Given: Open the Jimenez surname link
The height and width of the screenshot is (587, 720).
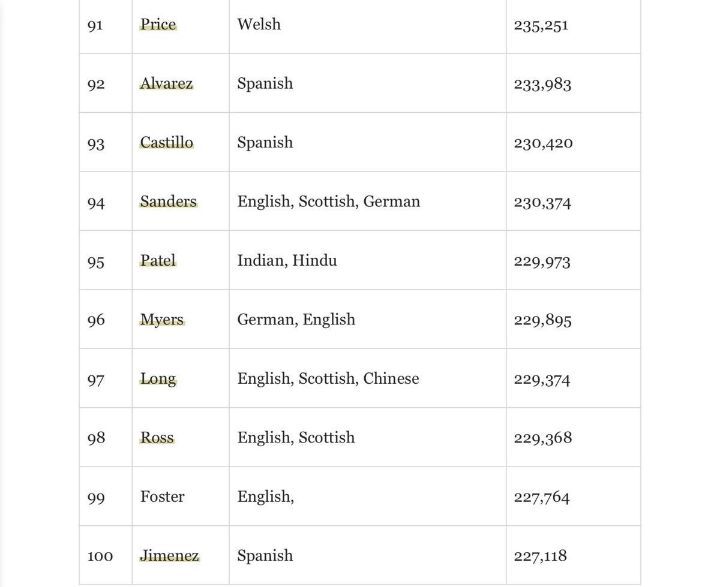Looking at the screenshot, I should point(169,556).
